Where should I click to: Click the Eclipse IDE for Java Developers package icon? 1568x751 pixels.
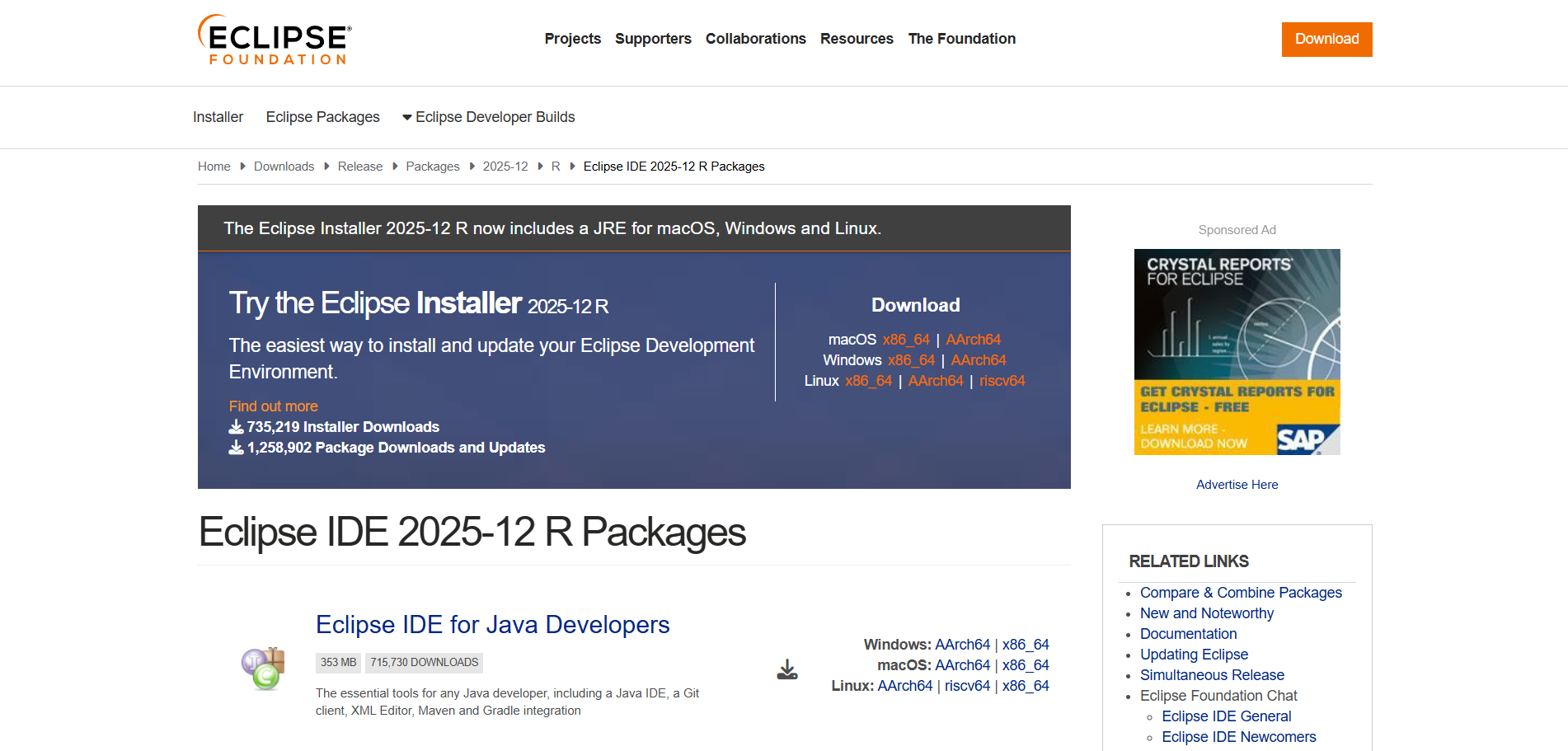tap(261, 668)
